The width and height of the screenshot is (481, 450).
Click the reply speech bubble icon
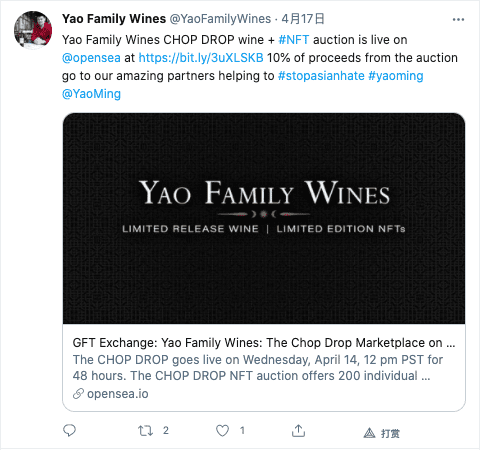(x=69, y=430)
